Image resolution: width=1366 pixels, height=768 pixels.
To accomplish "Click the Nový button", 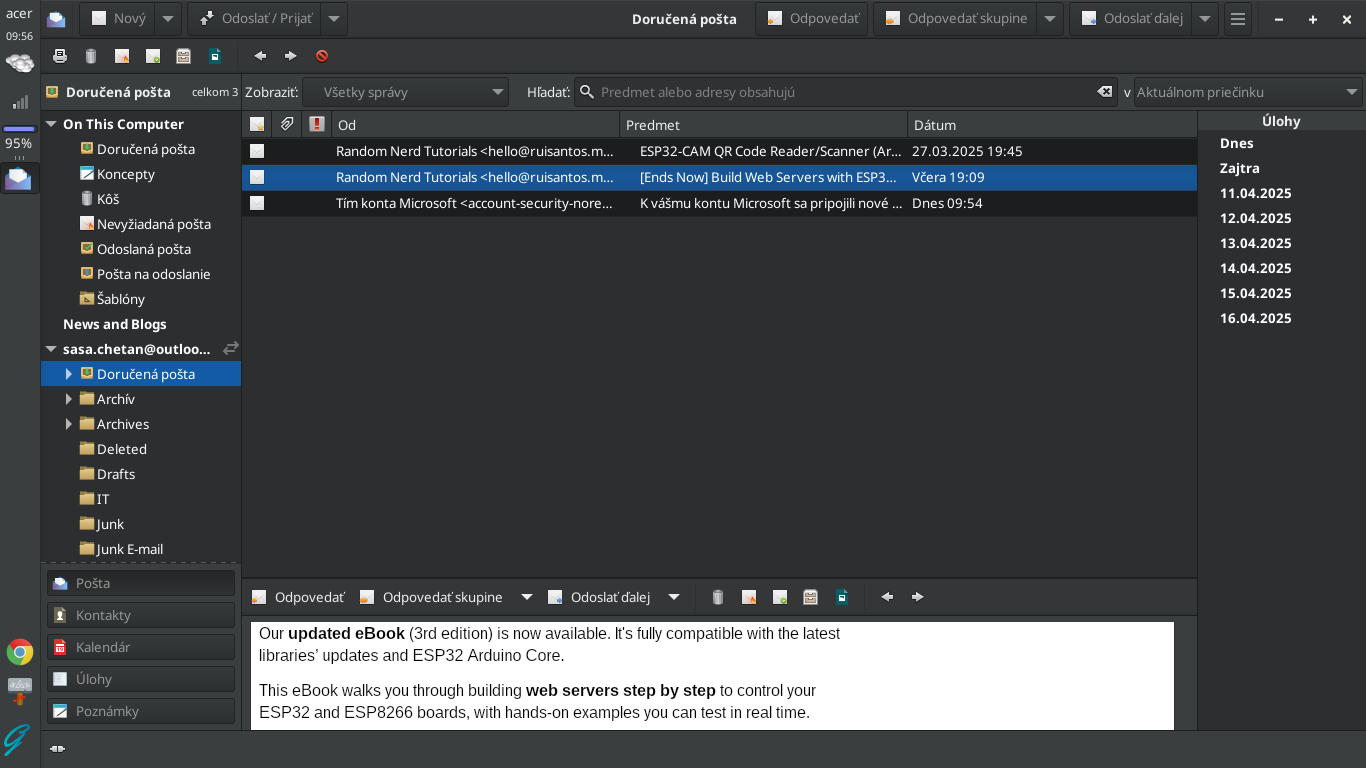I will (118, 19).
